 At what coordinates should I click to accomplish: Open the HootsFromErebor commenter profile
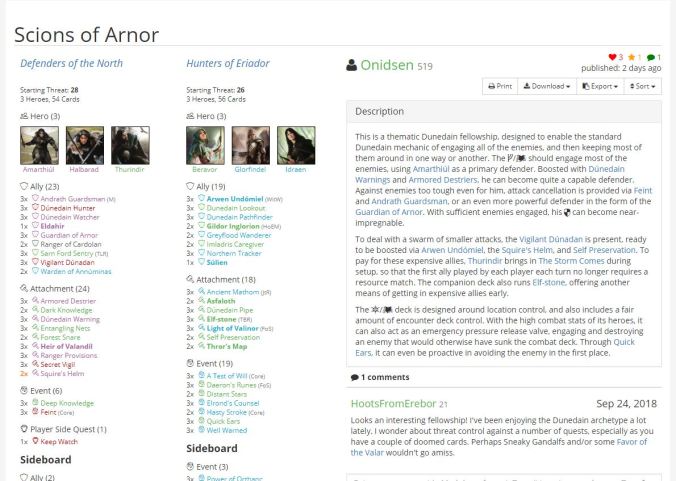click(x=394, y=404)
